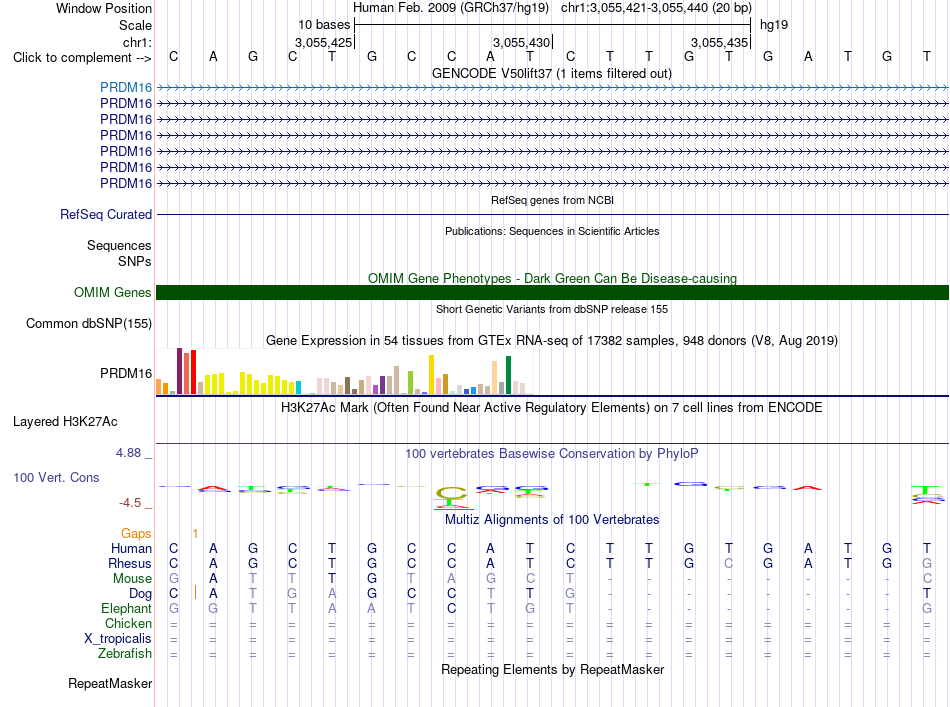The height and width of the screenshot is (707, 950).
Task: Click the 'RefSeq genes from NCBI' title
Action: point(552,200)
